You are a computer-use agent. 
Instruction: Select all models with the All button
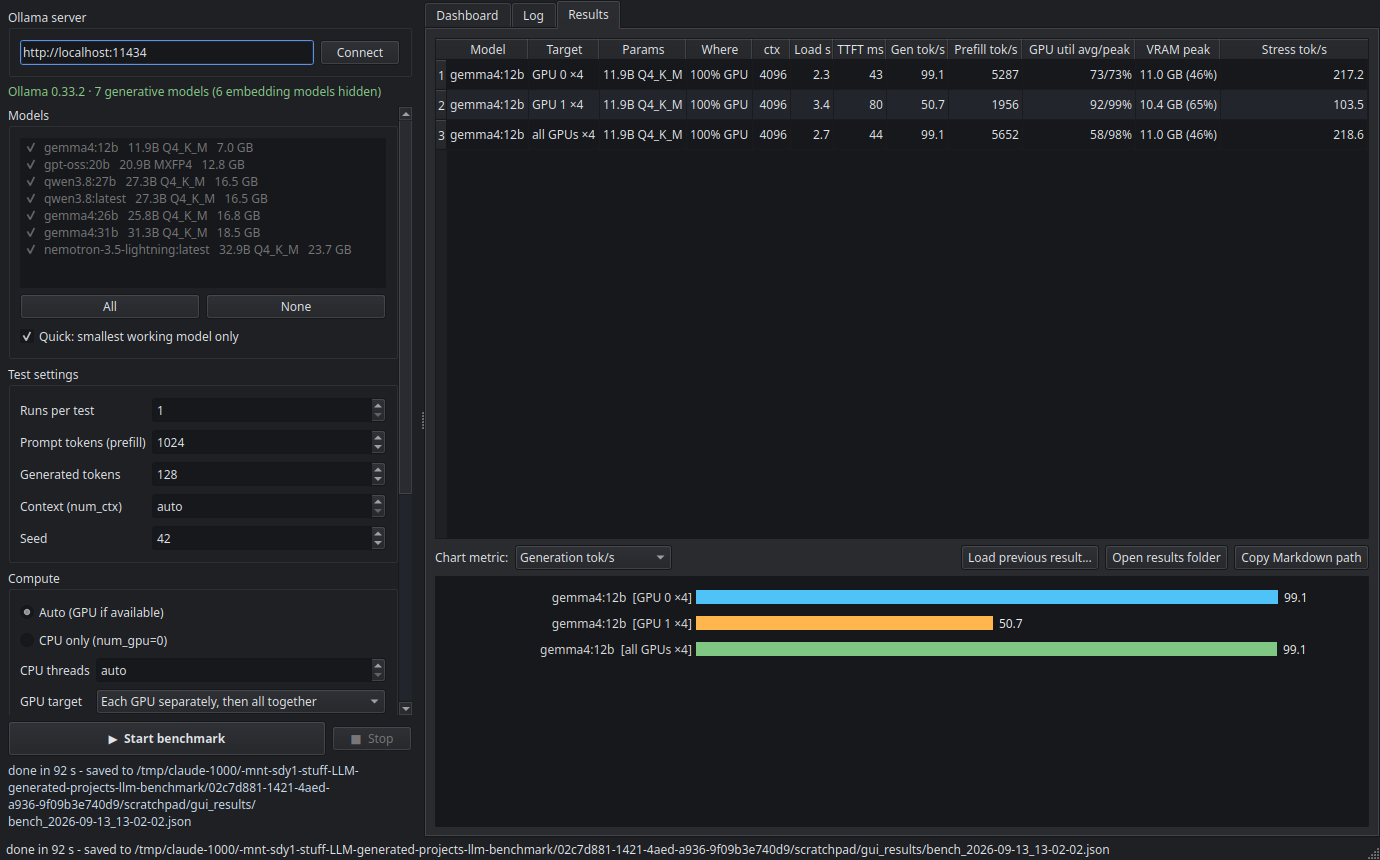point(110,307)
